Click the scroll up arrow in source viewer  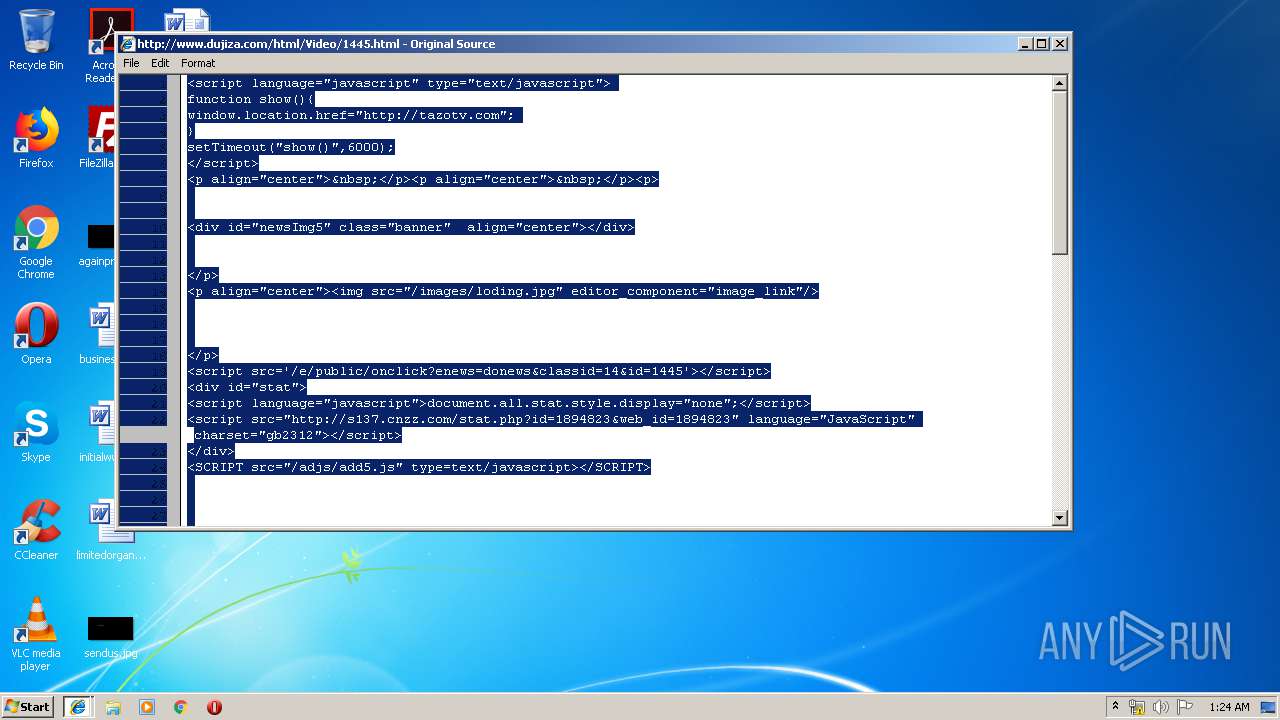click(1060, 84)
